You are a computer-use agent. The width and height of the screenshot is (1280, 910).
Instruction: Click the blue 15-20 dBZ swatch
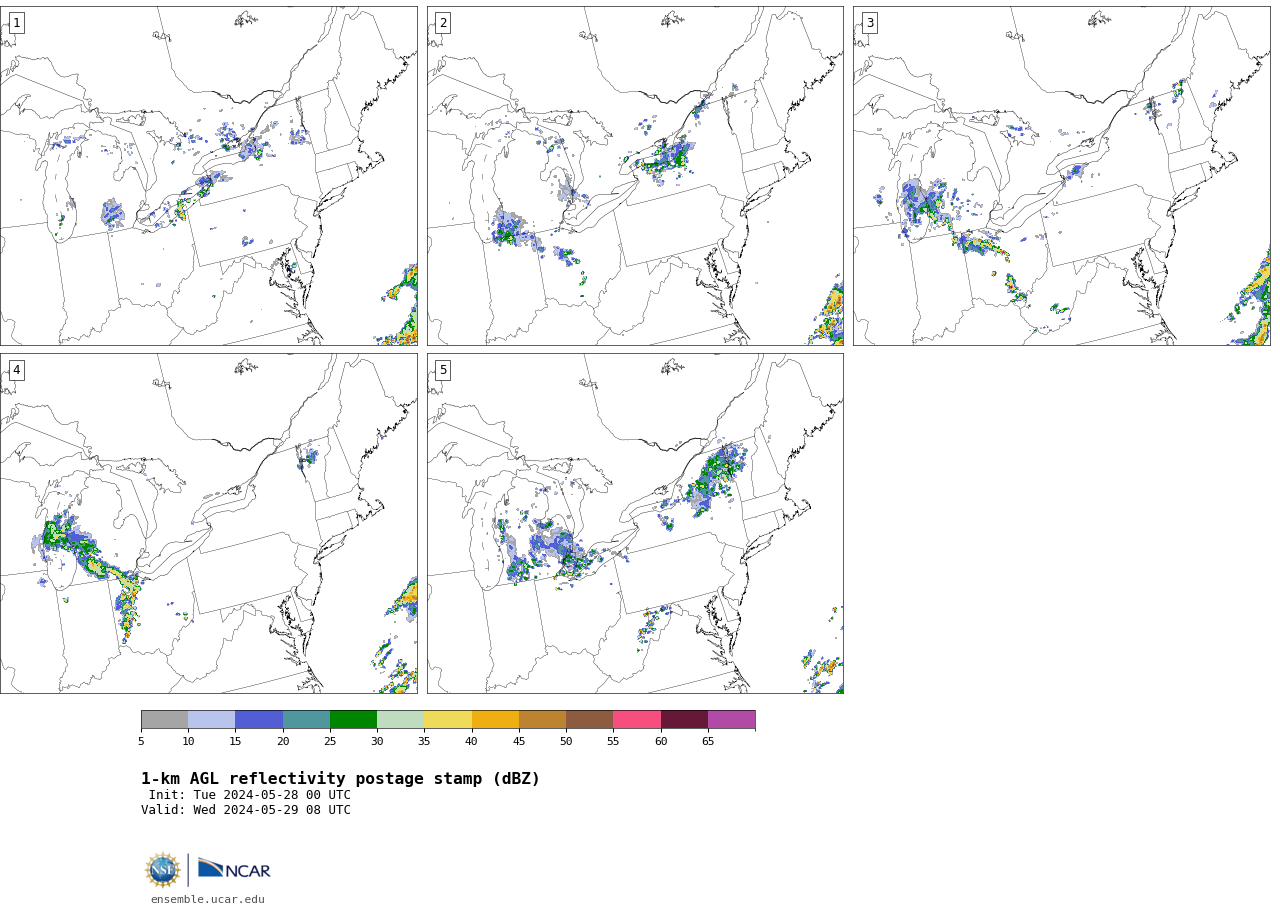259,720
